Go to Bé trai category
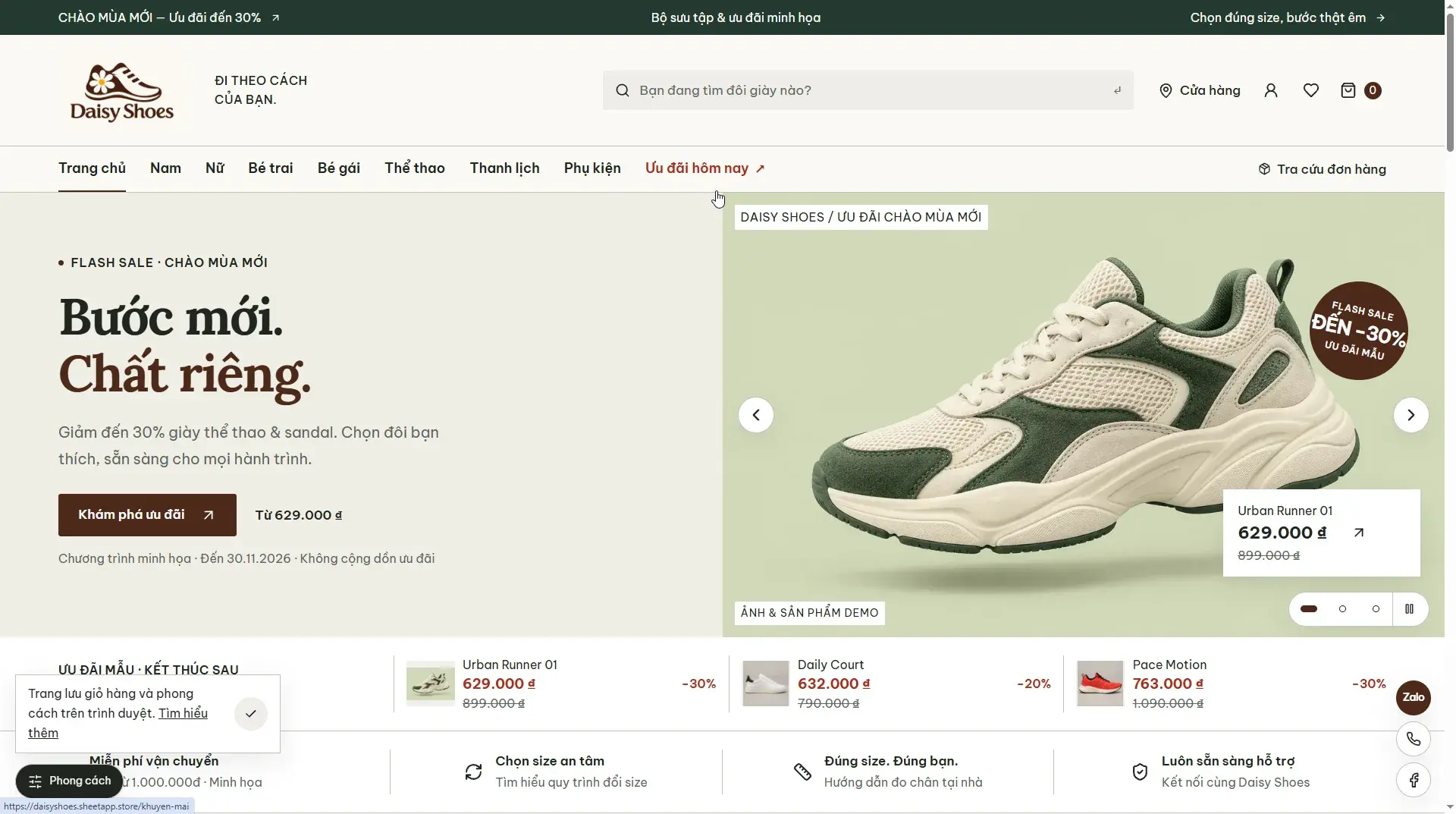 (x=271, y=168)
